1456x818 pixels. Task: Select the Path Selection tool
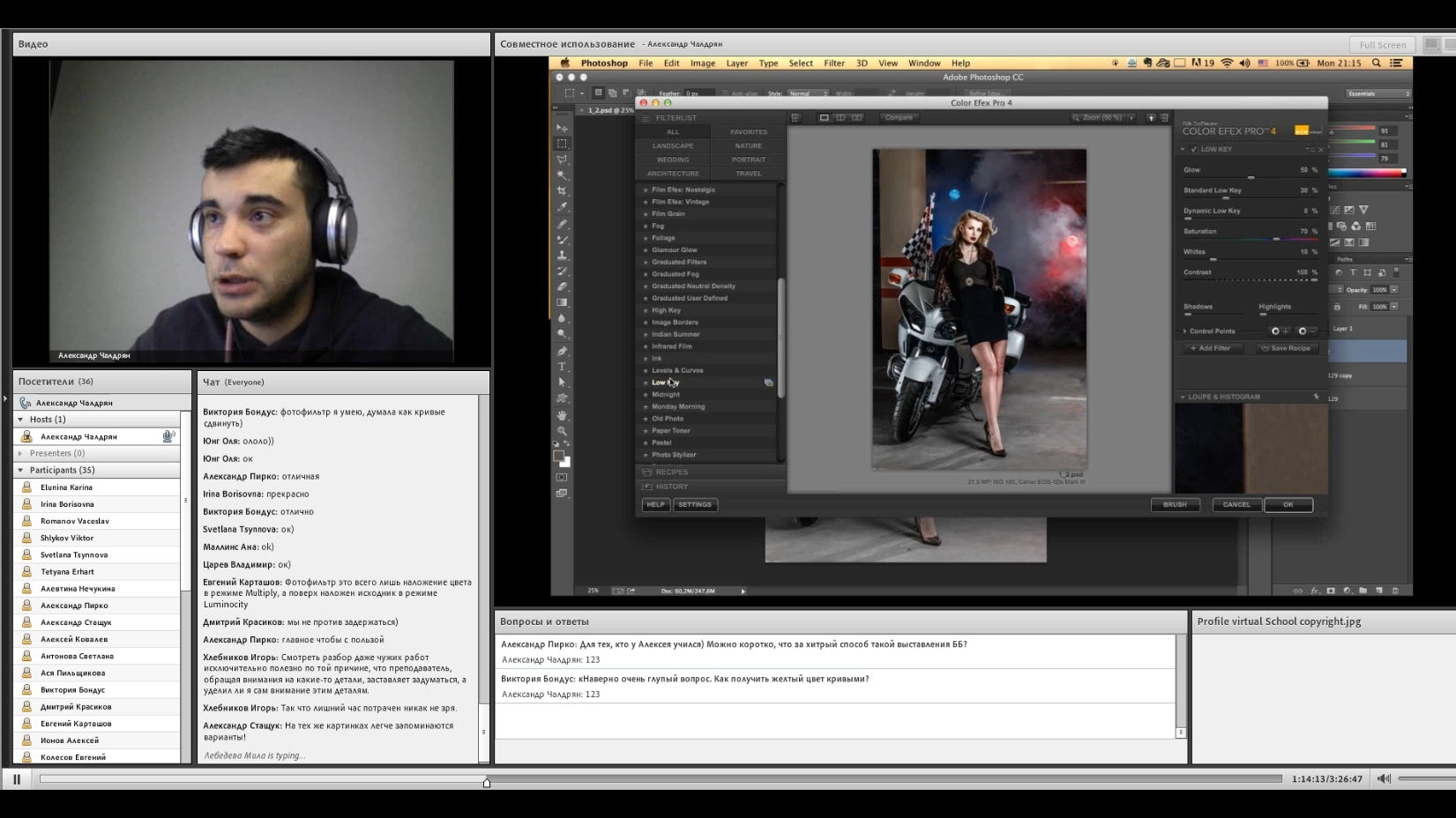click(x=562, y=383)
